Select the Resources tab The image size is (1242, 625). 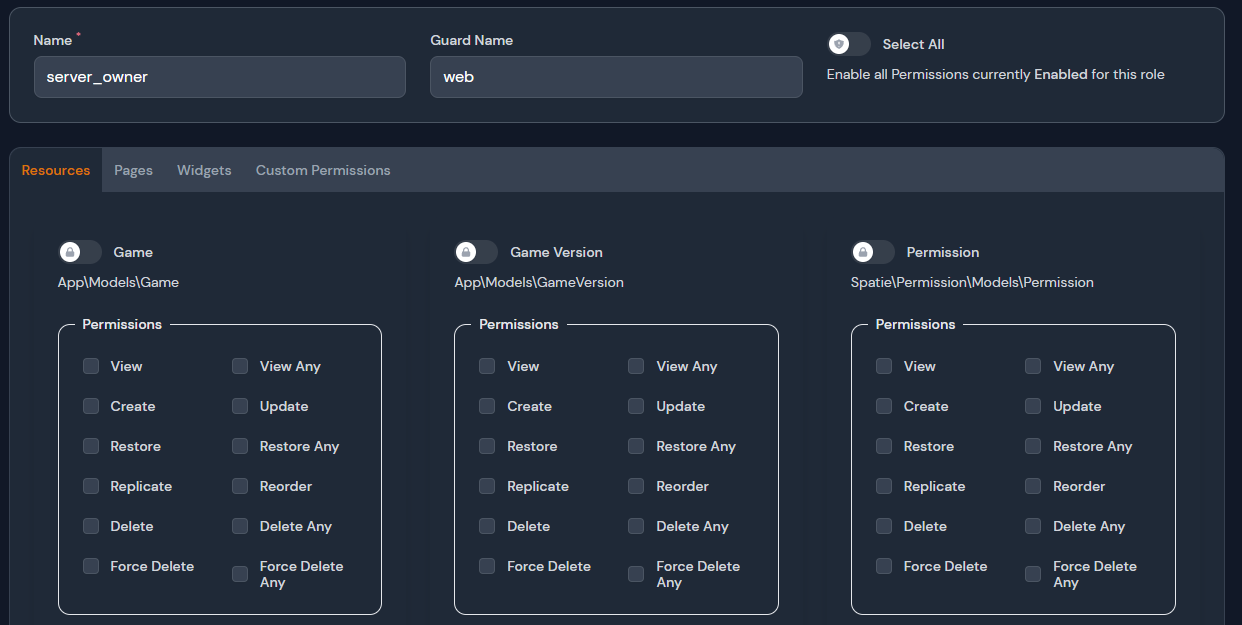point(55,170)
